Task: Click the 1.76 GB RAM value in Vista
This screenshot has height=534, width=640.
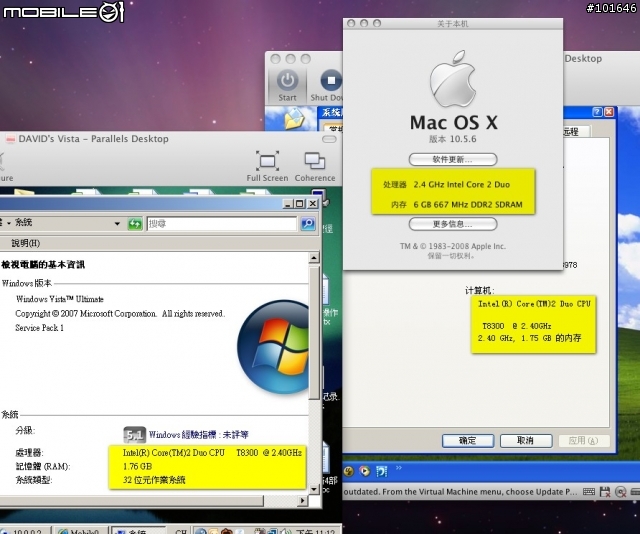Action: tap(138, 466)
